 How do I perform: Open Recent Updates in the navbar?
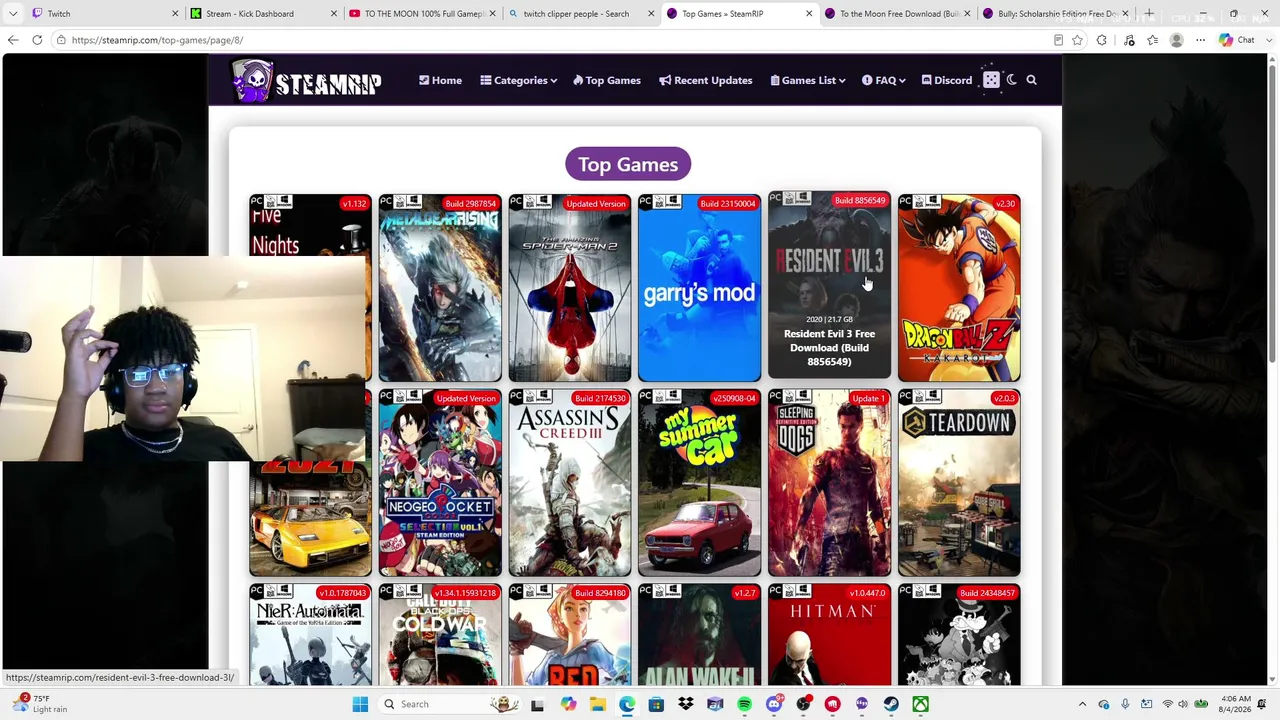point(706,80)
